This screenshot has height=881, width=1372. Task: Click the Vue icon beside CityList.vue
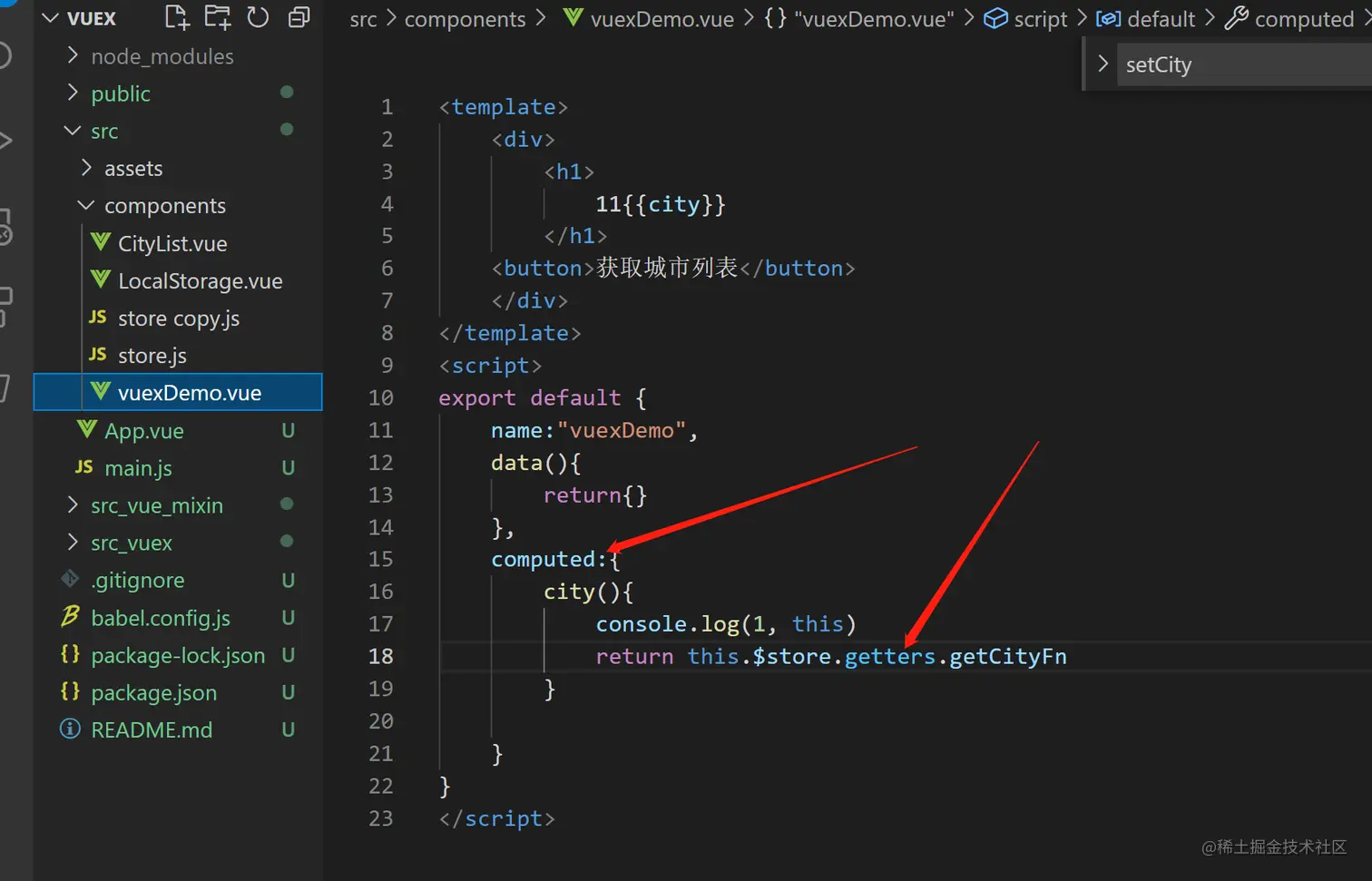click(100, 242)
